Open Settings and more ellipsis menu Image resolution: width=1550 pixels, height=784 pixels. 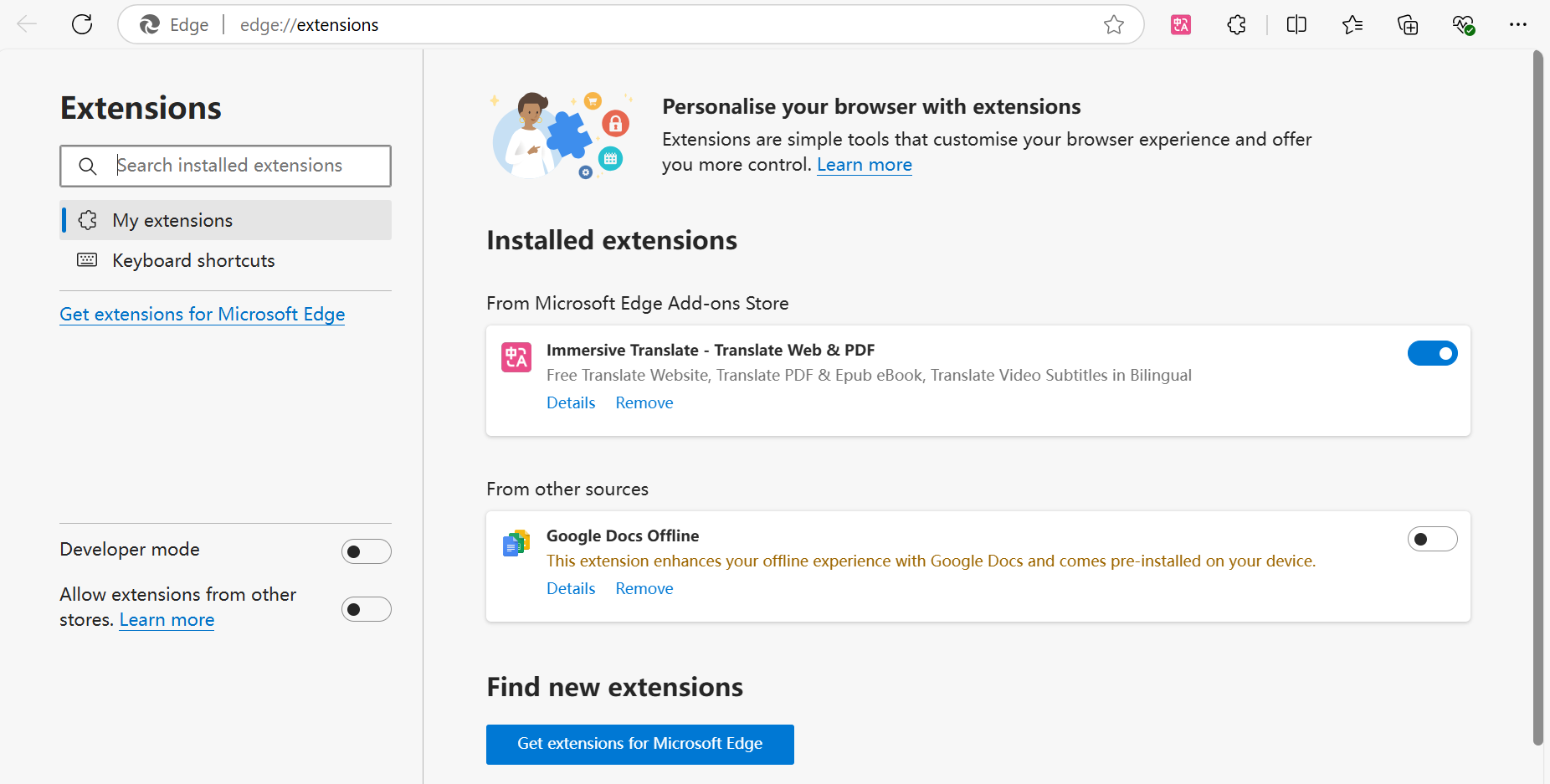pos(1518,24)
